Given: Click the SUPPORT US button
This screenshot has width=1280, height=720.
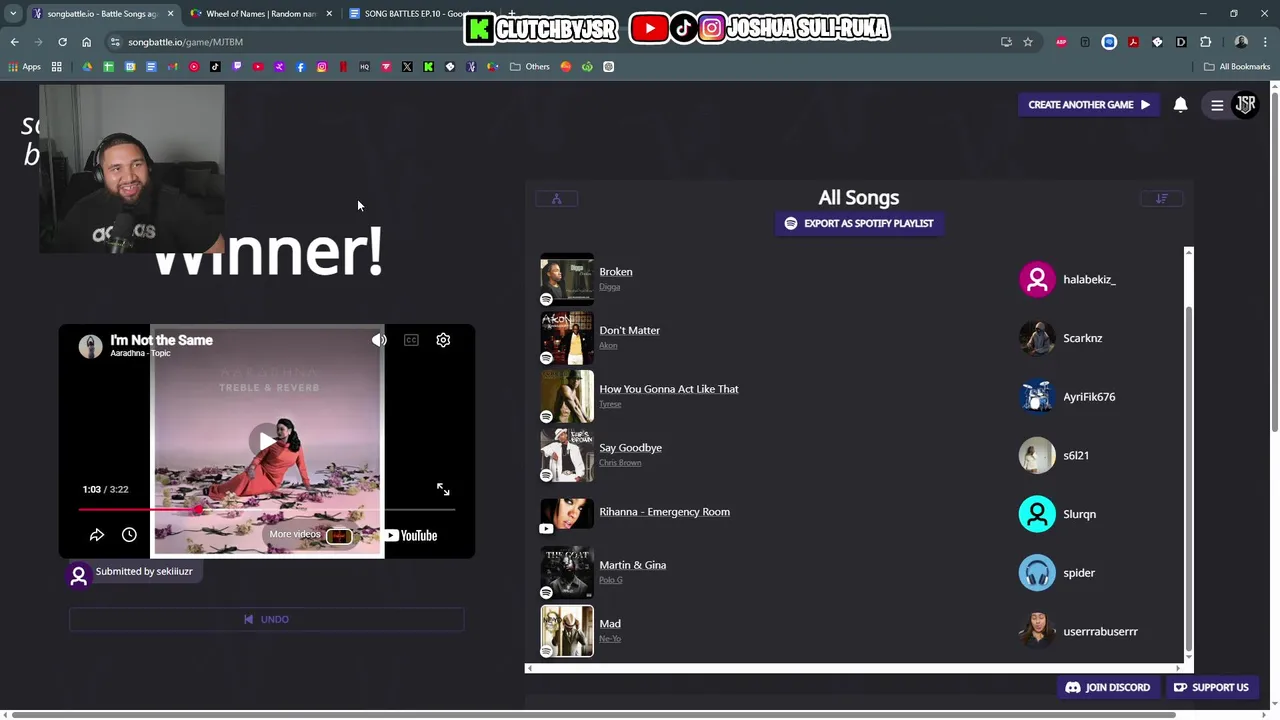Looking at the screenshot, I should pyautogui.click(x=1211, y=687).
